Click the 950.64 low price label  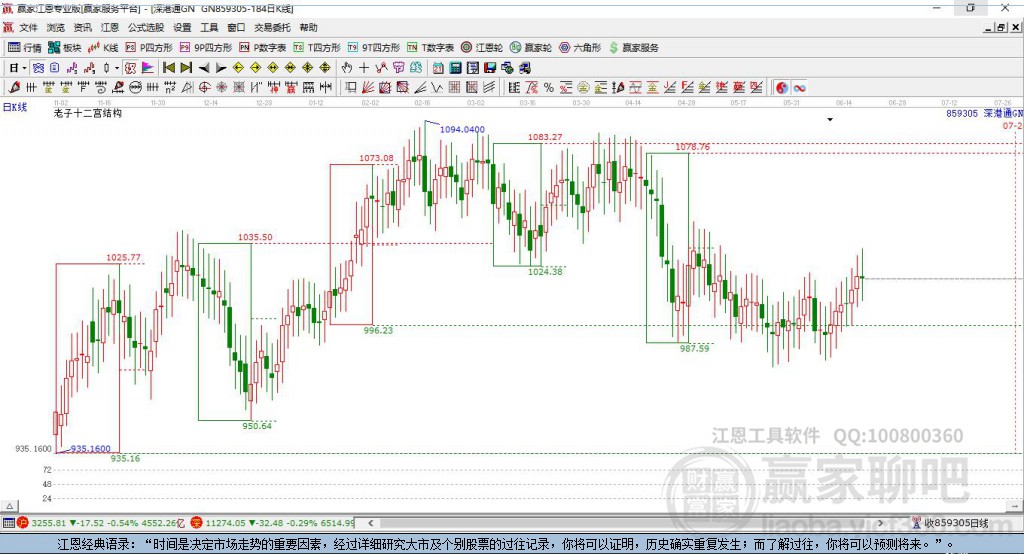pos(257,426)
